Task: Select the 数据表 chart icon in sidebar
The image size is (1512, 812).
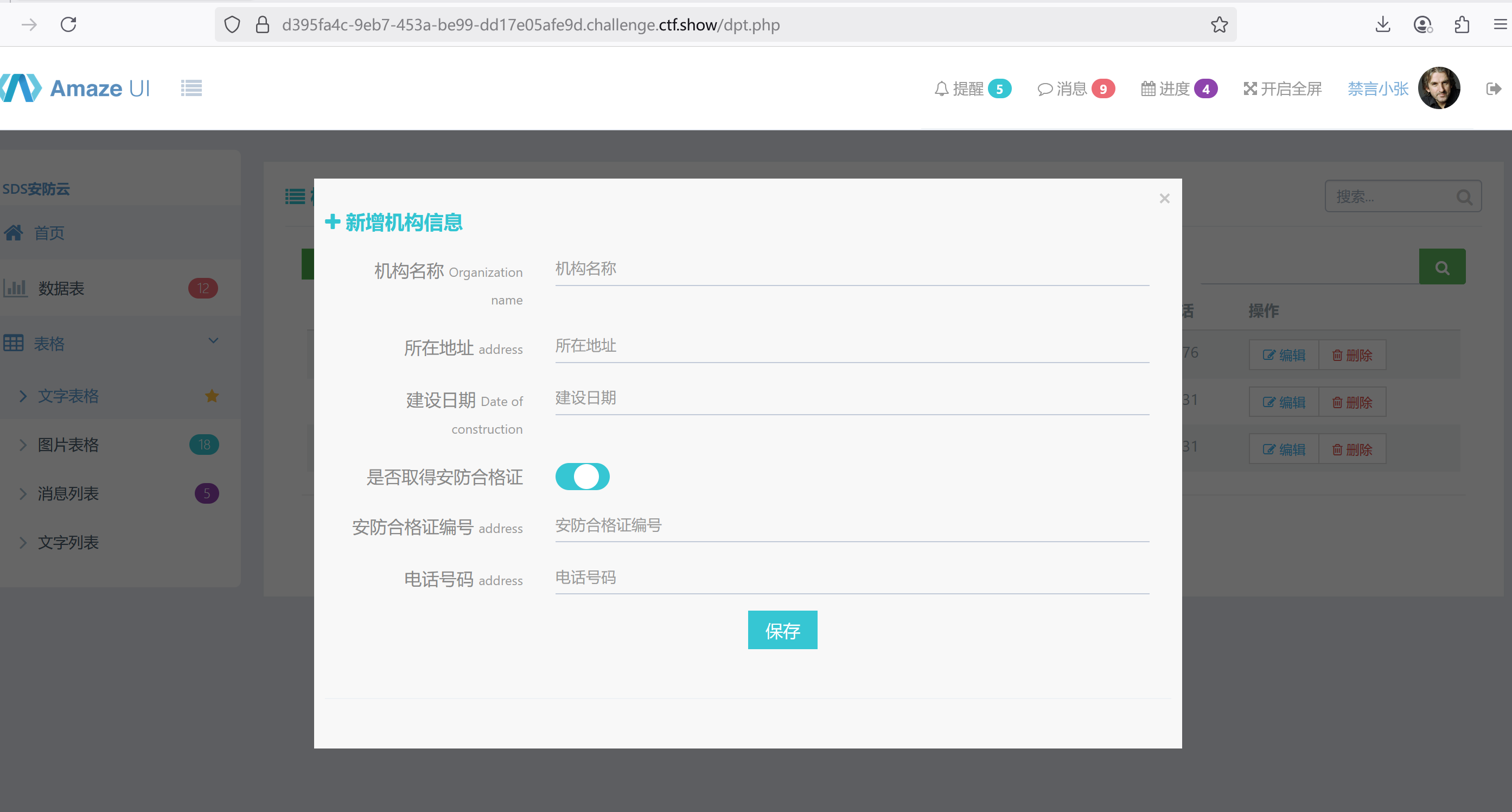Action: pos(16,288)
